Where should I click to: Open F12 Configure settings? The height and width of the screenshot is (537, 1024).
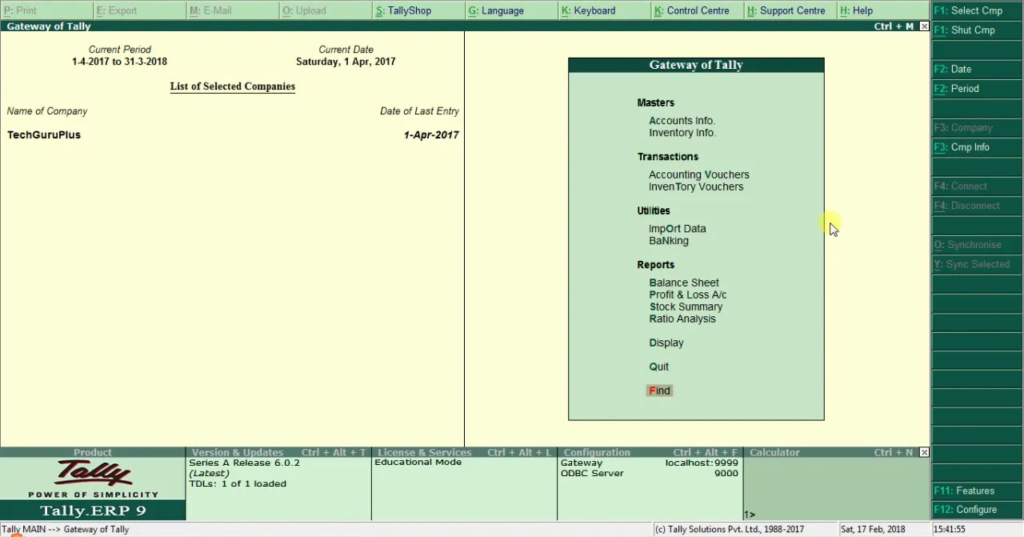tap(965, 510)
